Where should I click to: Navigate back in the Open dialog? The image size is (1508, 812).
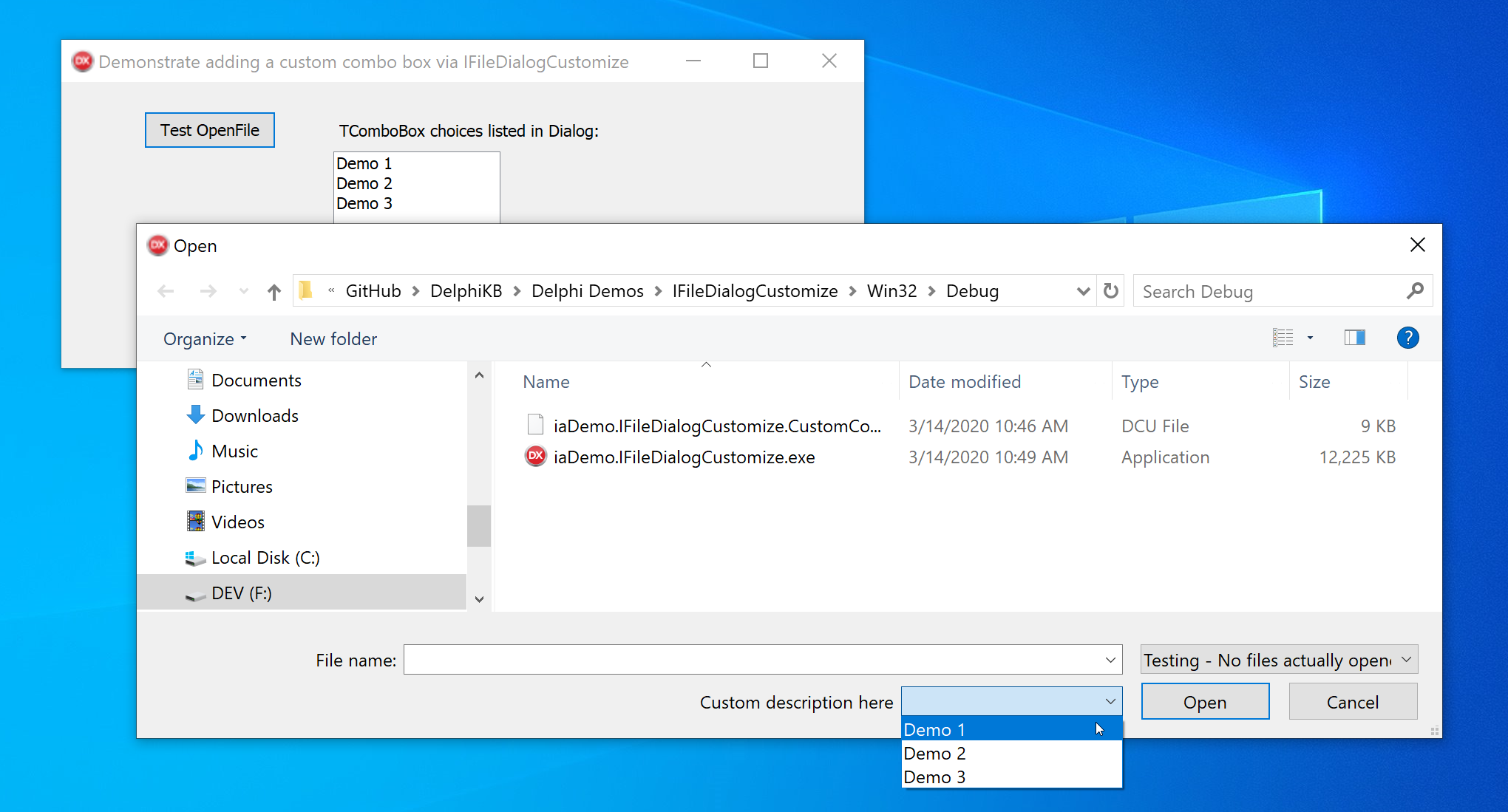click(x=166, y=291)
